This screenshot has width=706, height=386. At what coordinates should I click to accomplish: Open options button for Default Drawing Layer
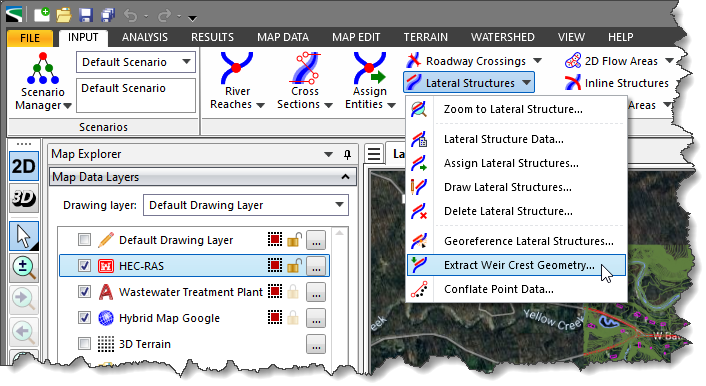pos(316,240)
